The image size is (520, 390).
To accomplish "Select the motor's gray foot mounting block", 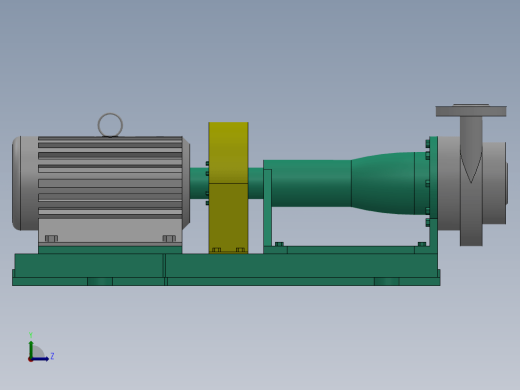I will [110, 232].
